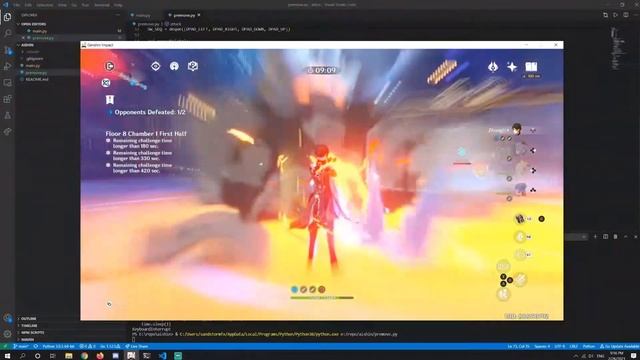Image resolution: width=640 pixels, height=360 pixels.
Task: Open File Explorer from the taskbar
Action: point(69,356)
